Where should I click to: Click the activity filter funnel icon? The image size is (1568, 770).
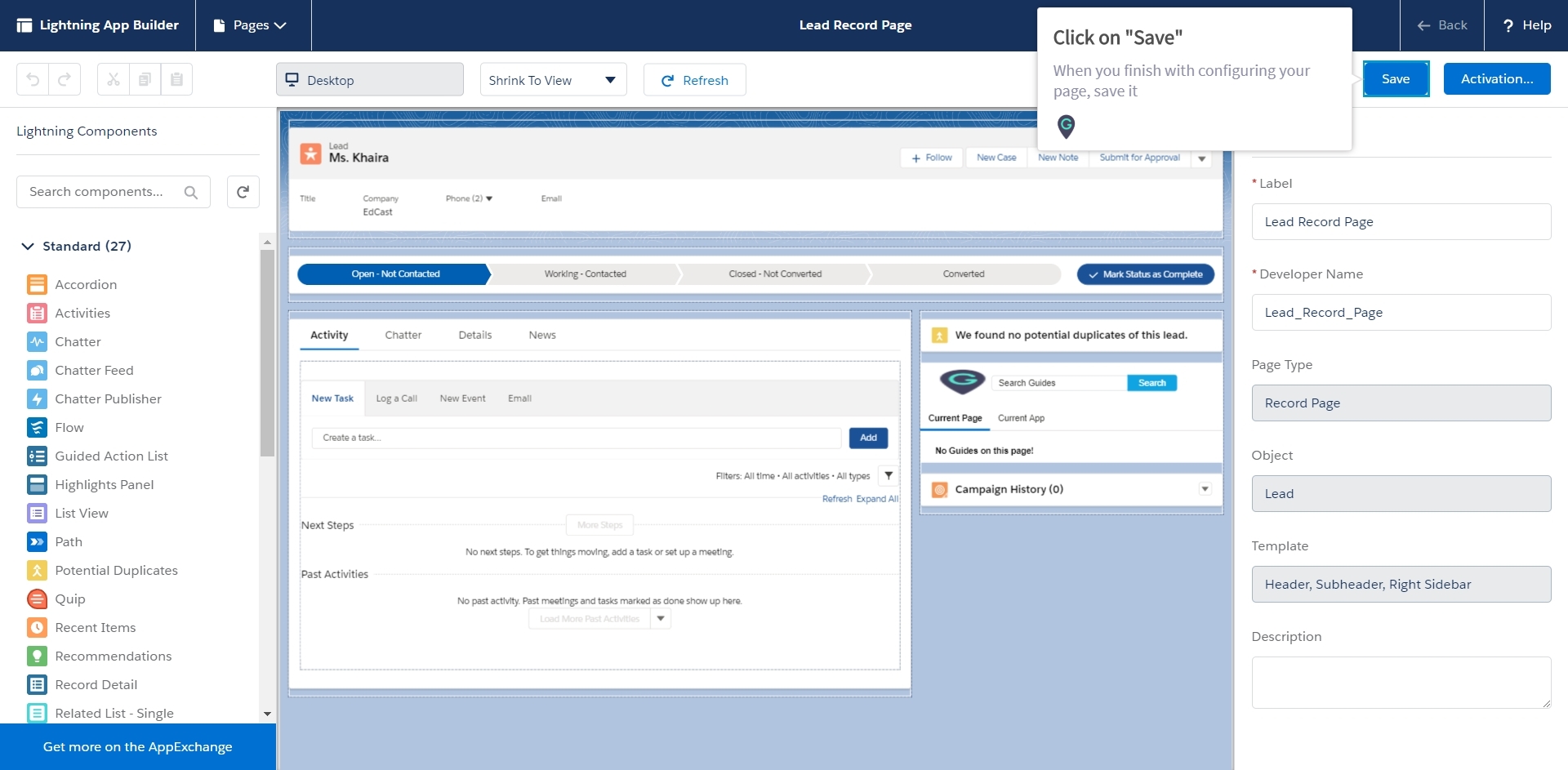[889, 475]
